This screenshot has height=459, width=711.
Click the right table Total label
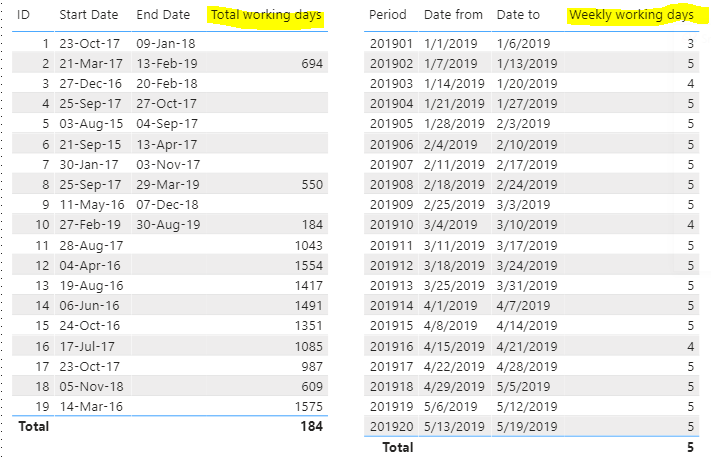click(x=398, y=447)
